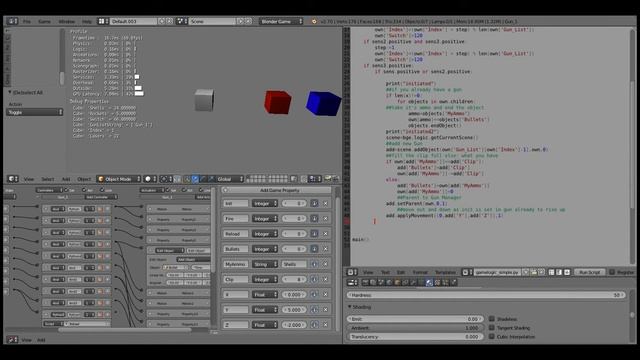Select the rotate manipulator icon

pyautogui.click(x=203, y=179)
